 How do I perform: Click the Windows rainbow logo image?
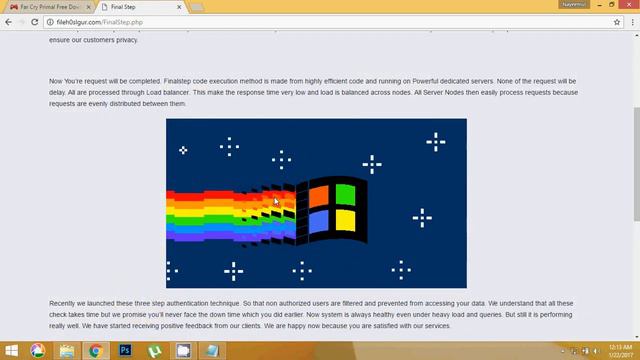316,203
